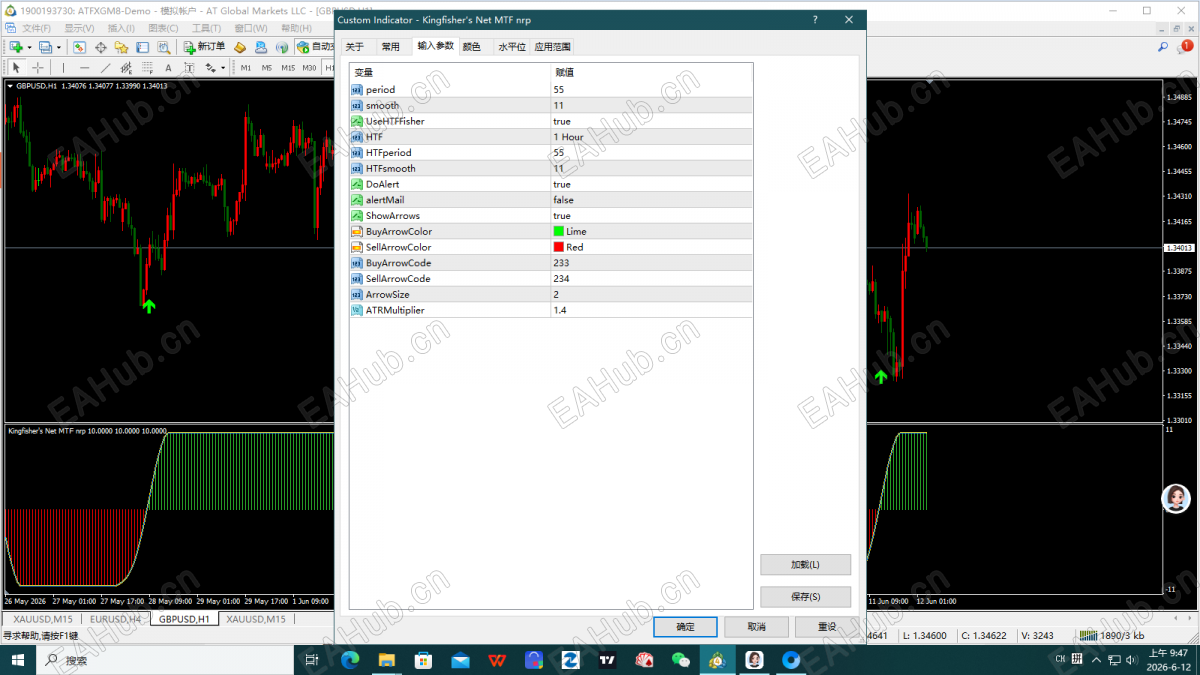Screen dimensions: 1200x675
Task: Select the Fibonacci retracement tool
Action: [147, 68]
